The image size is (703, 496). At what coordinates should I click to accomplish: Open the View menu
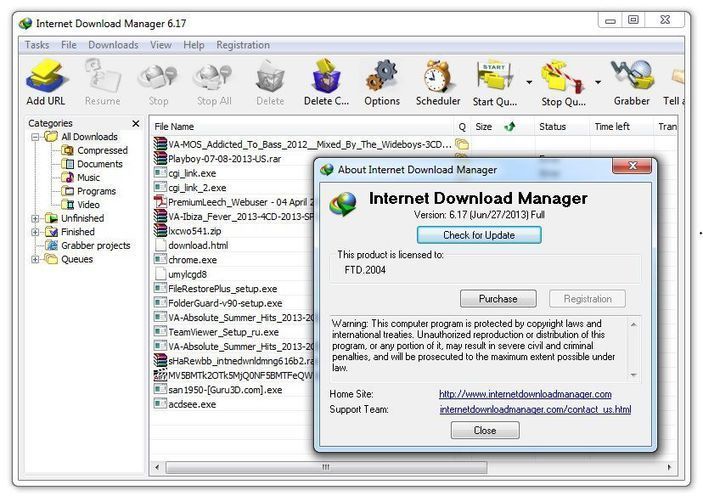pos(161,45)
